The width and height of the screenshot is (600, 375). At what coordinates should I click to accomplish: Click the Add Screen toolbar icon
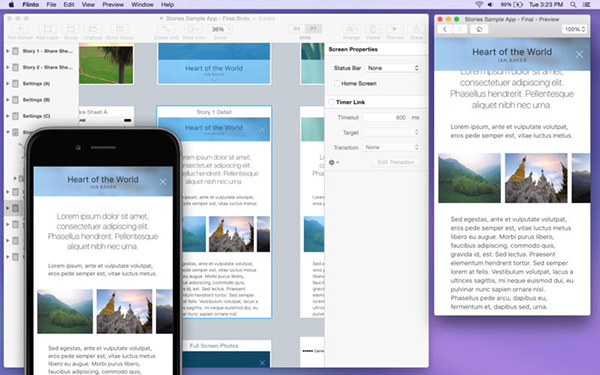(x=20, y=29)
